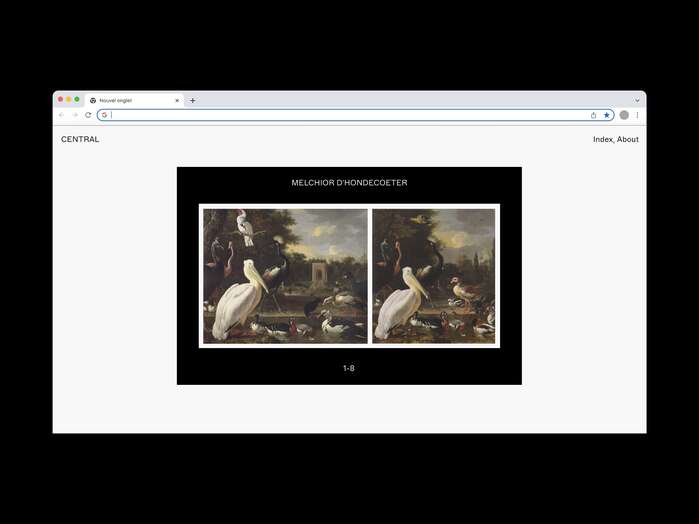Click the 1-8 image counter

(x=349, y=368)
